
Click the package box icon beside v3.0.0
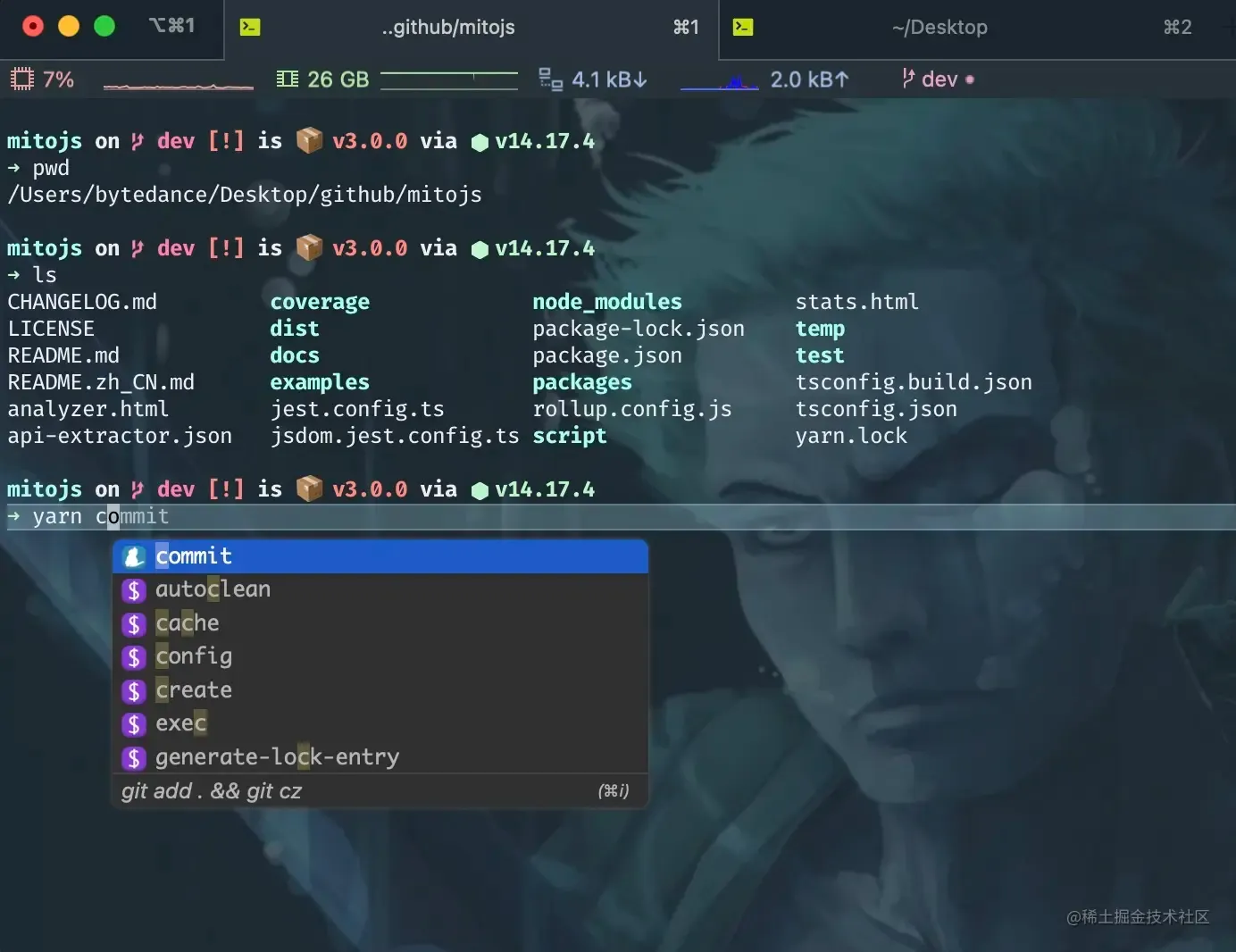click(309, 489)
